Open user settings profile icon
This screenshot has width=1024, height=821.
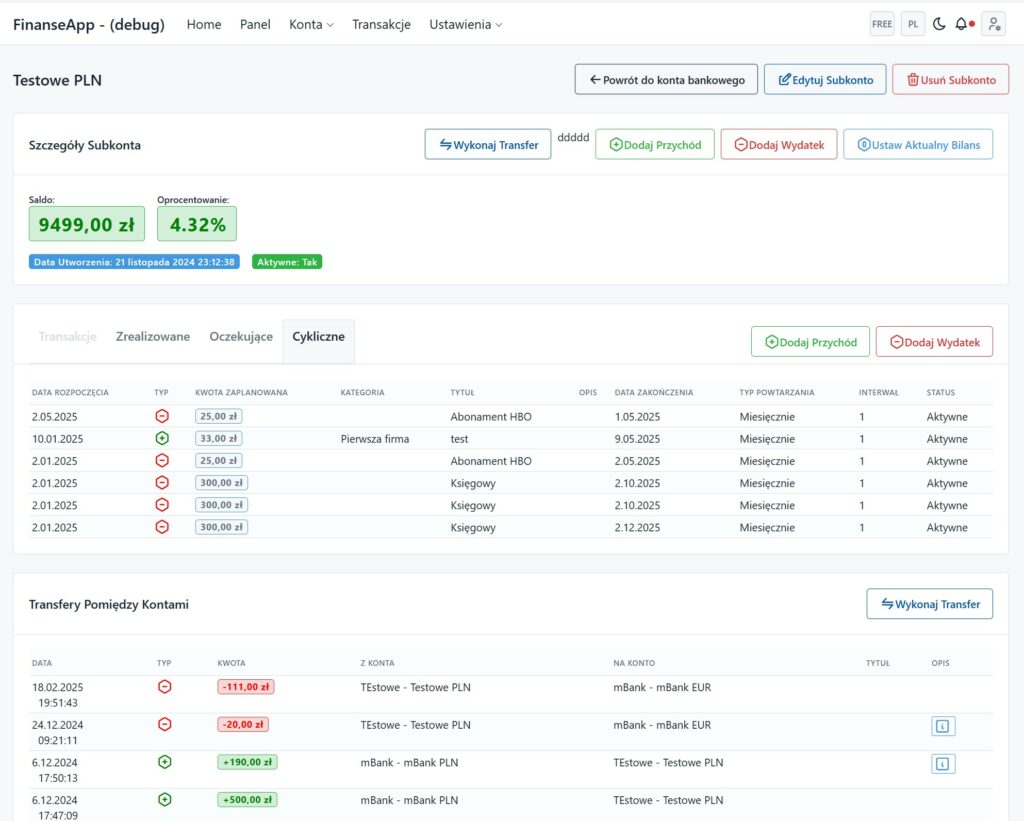993,24
